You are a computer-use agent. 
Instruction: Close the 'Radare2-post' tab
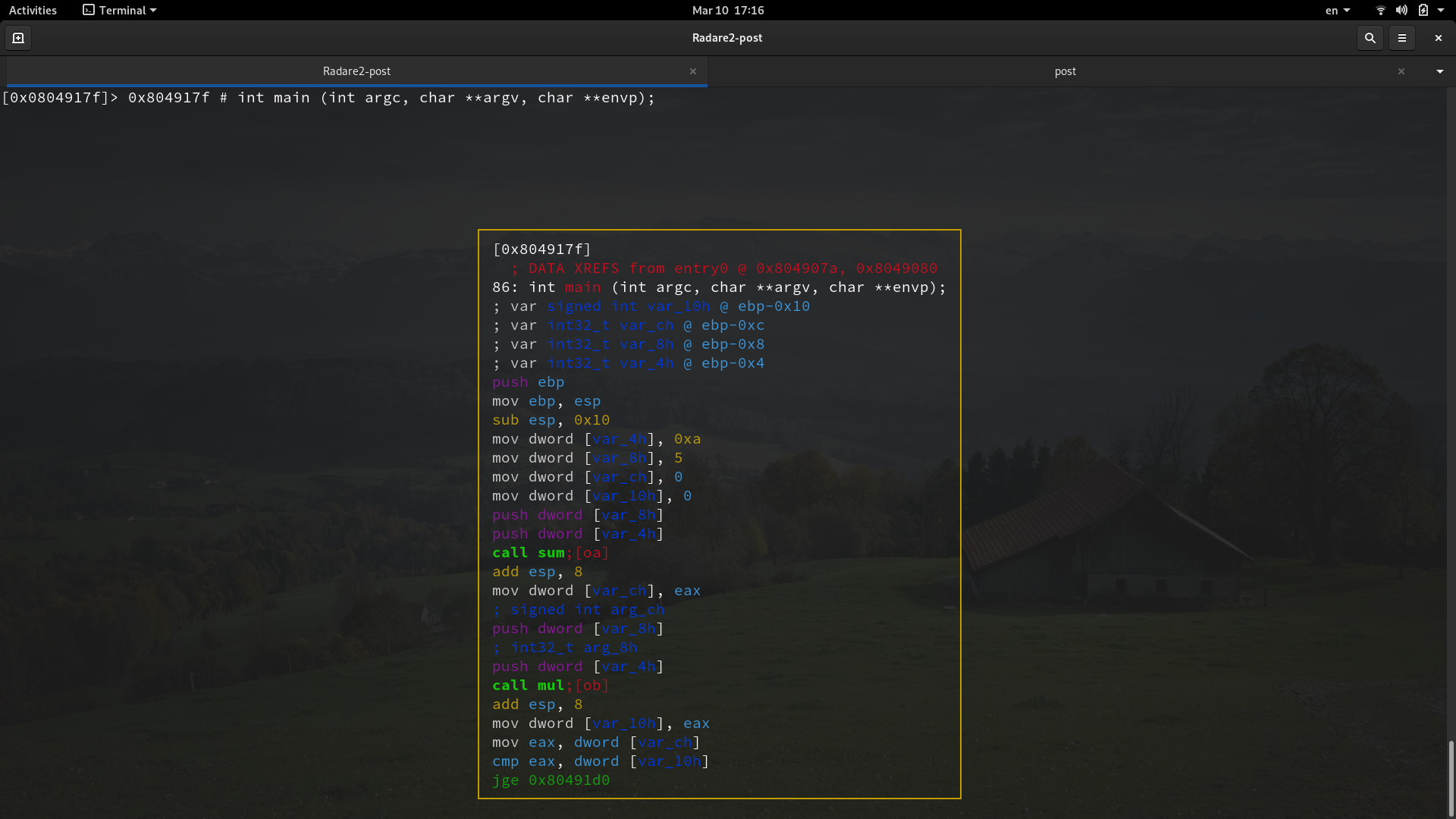click(x=693, y=71)
